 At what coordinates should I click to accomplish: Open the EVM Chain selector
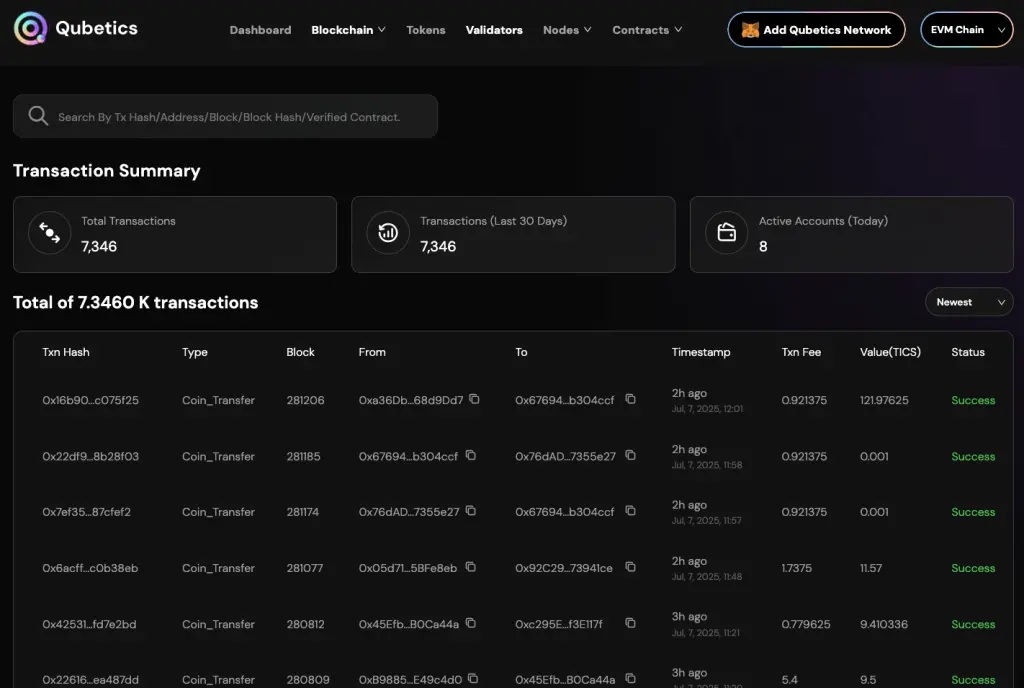pyautogui.click(x=967, y=29)
